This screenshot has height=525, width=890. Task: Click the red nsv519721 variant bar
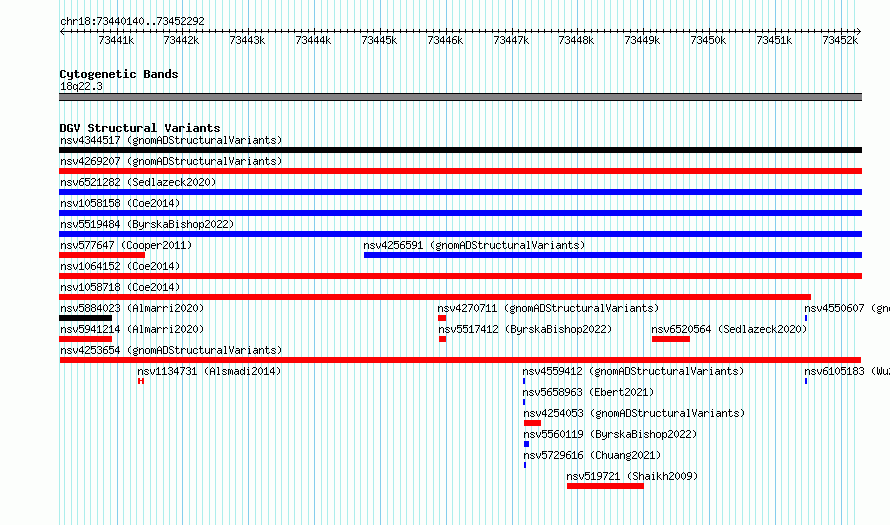[606, 486]
